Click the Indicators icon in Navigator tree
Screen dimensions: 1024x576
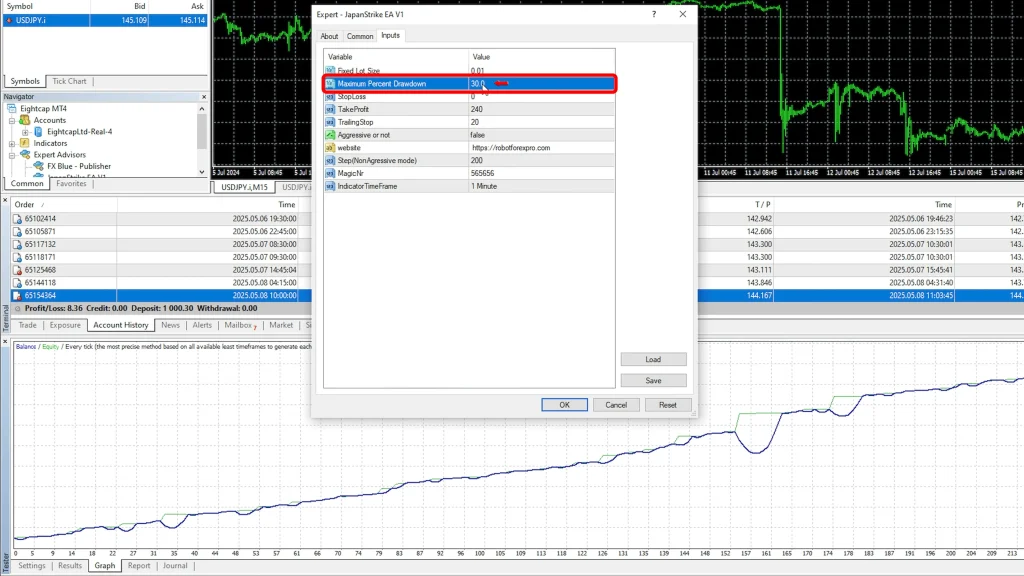(x=25, y=143)
